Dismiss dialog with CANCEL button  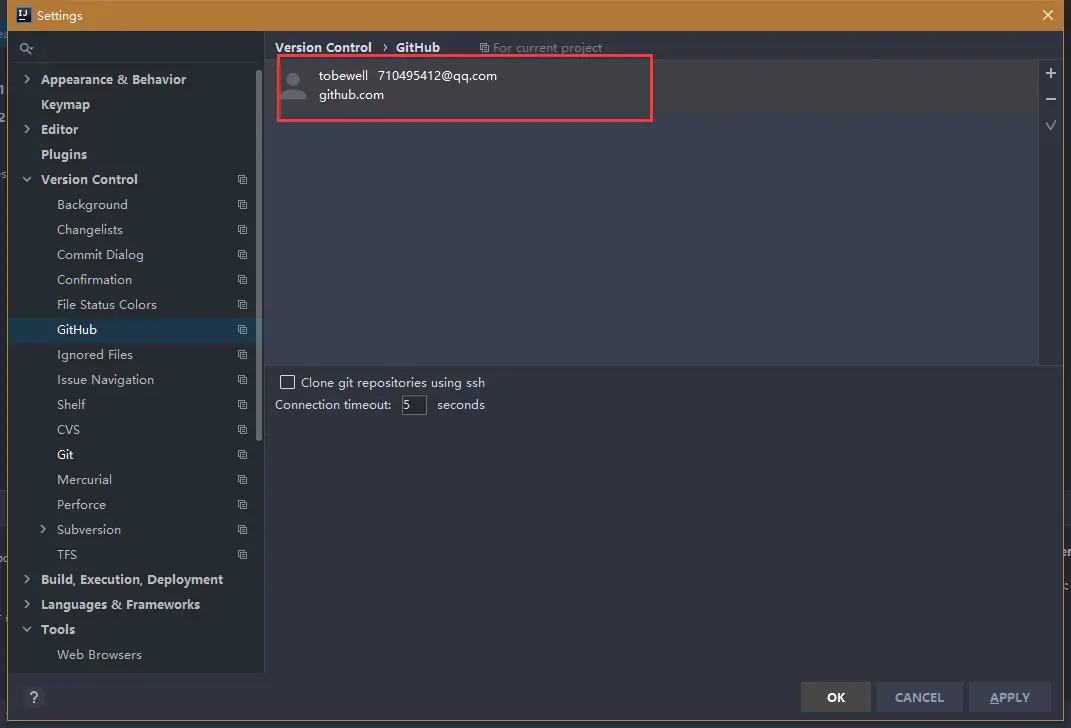(919, 697)
